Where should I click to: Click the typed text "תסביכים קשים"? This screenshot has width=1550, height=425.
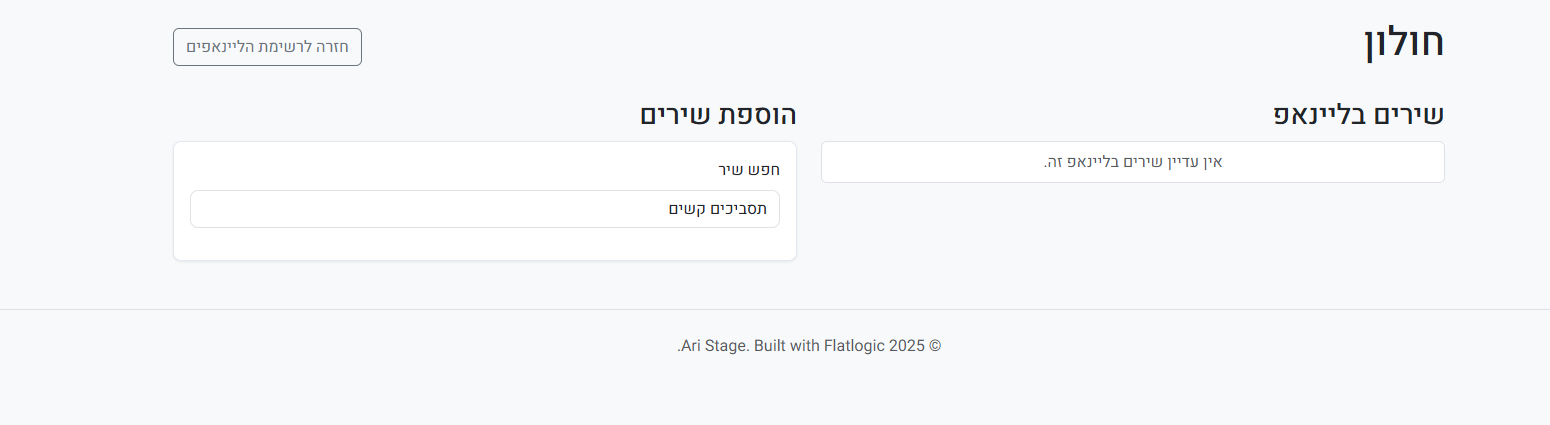718,209
